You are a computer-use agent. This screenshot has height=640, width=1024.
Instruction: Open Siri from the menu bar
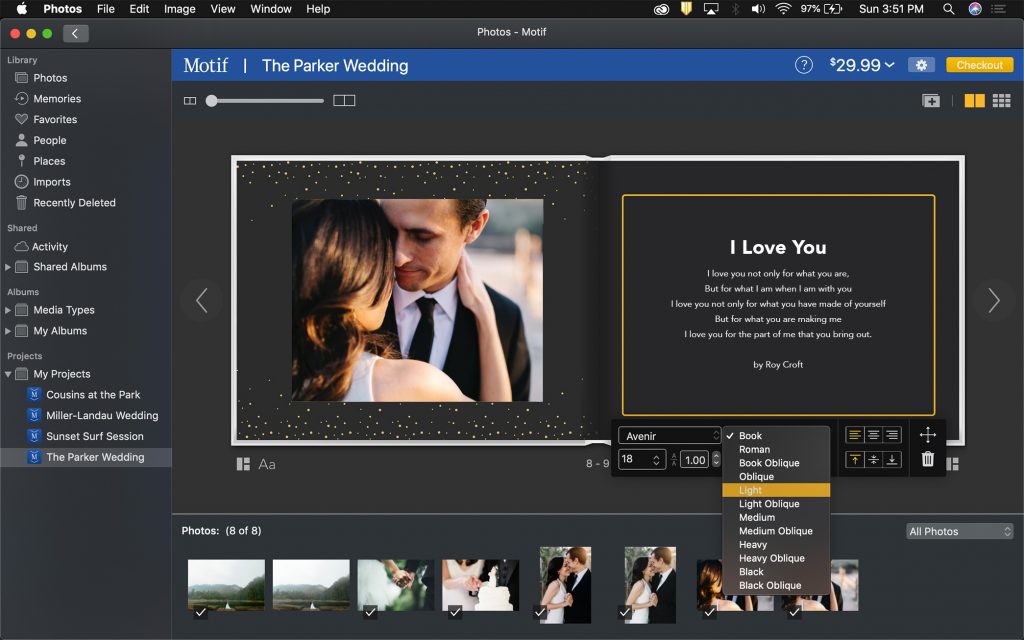pyautogui.click(x=974, y=8)
